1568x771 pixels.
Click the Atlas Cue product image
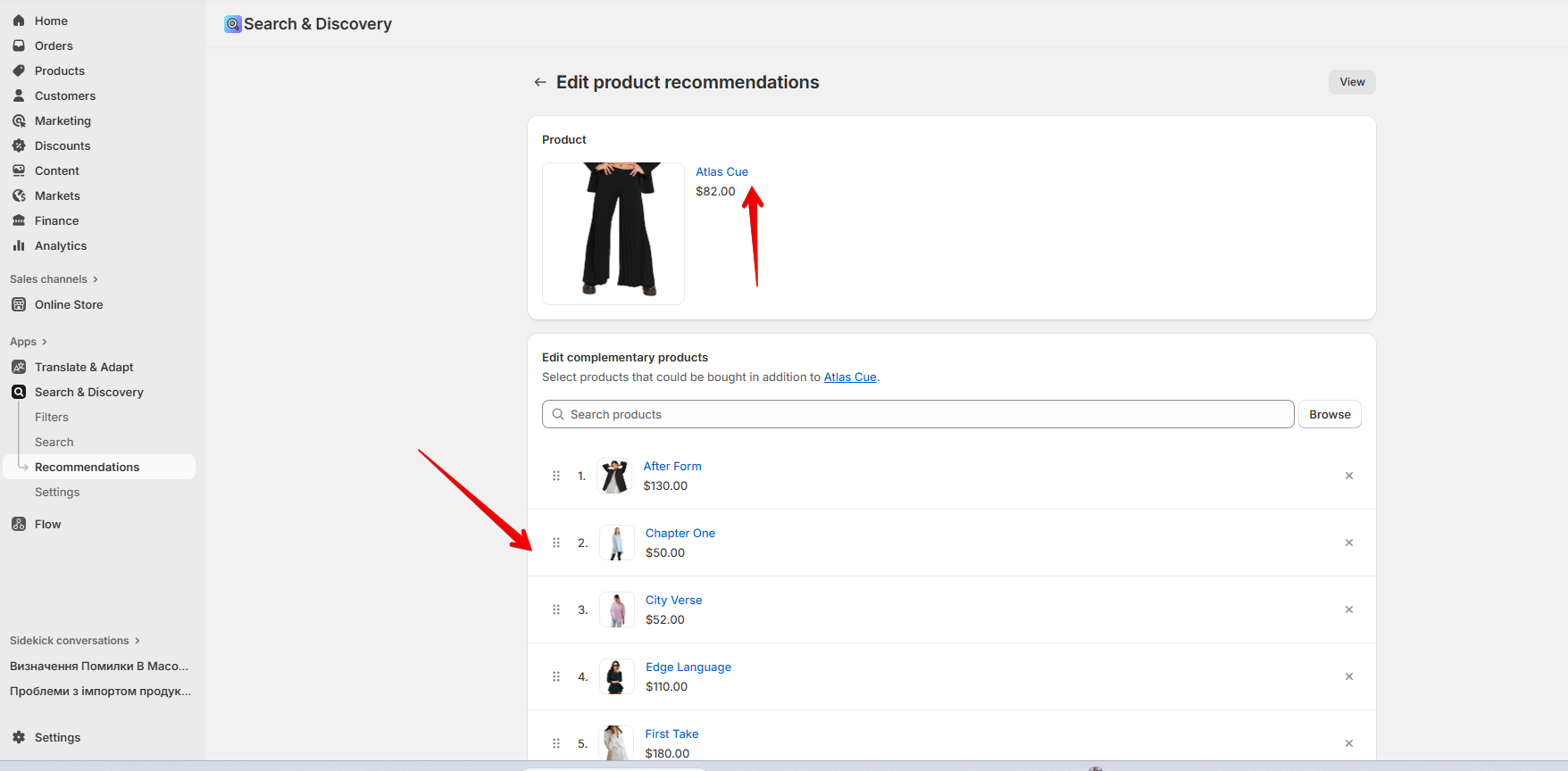click(613, 234)
